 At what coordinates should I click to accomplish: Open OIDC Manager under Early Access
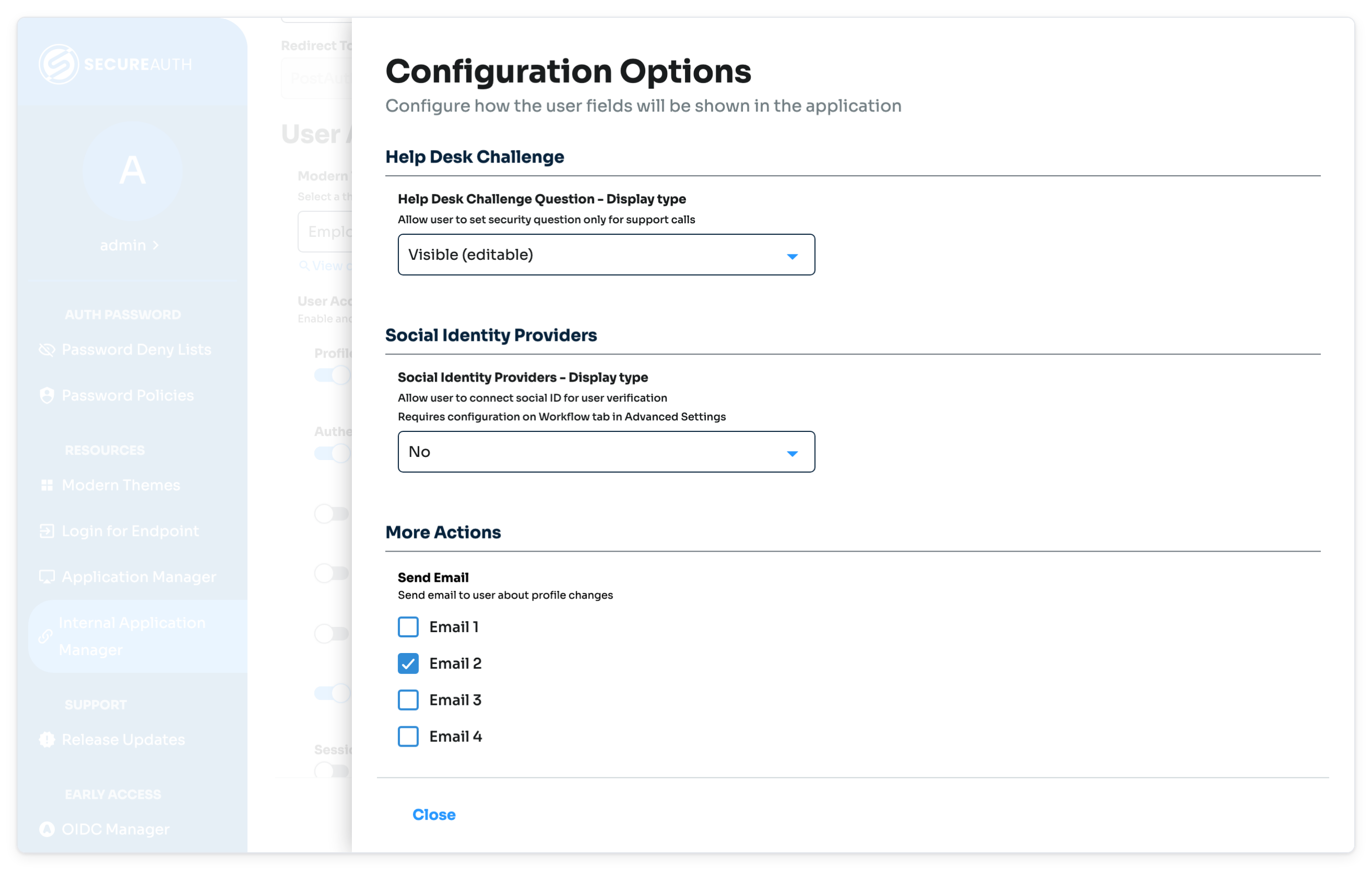104,829
